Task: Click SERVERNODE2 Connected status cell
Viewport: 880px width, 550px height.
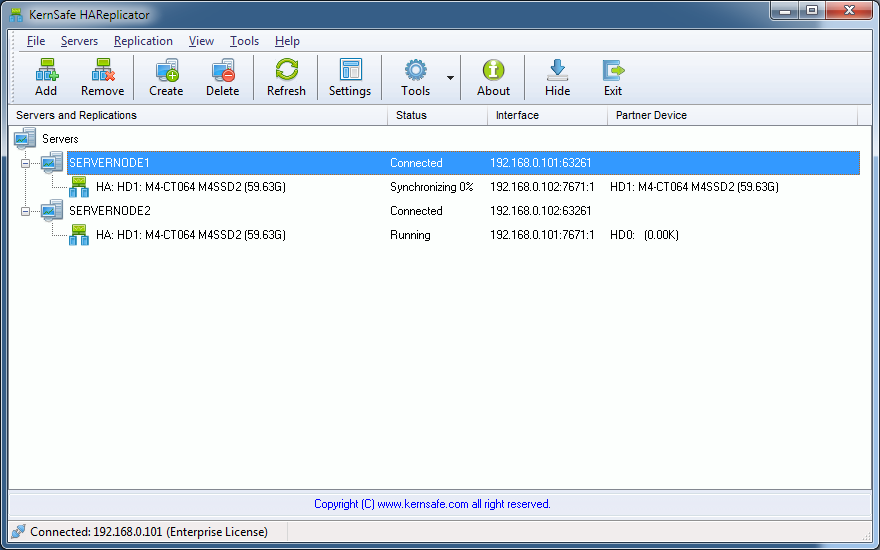Action: click(x=416, y=211)
